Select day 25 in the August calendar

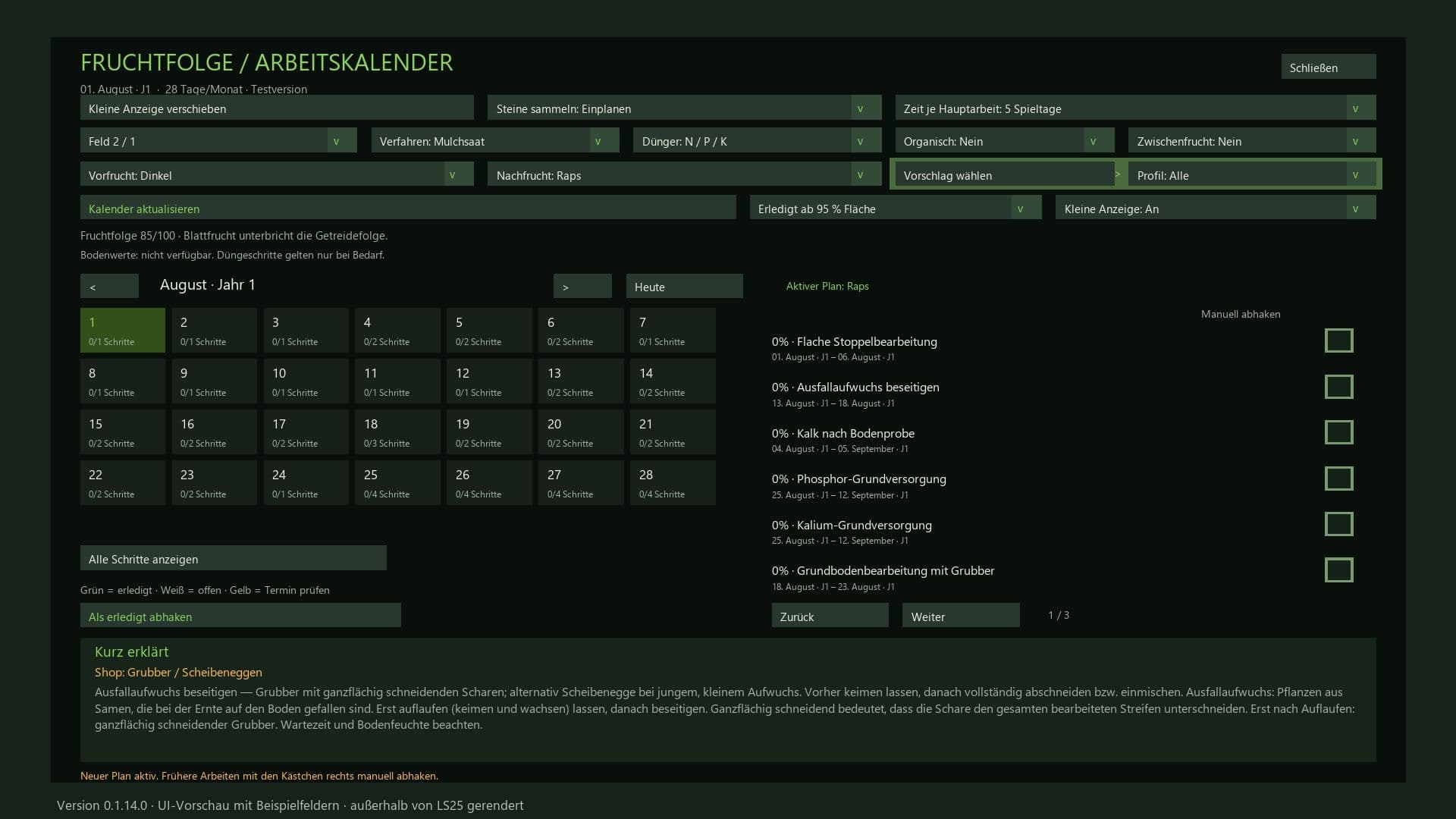point(397,483)
